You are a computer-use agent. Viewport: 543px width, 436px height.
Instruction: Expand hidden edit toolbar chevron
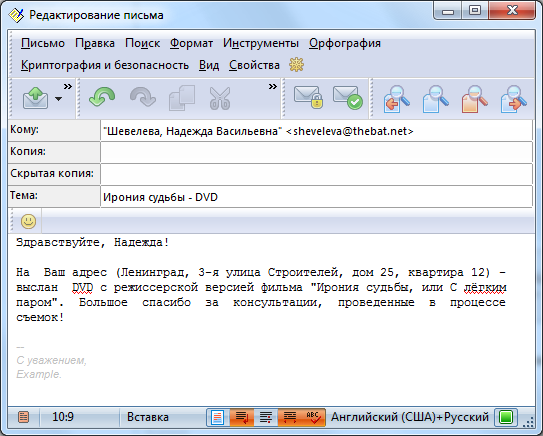coord(273,86)
